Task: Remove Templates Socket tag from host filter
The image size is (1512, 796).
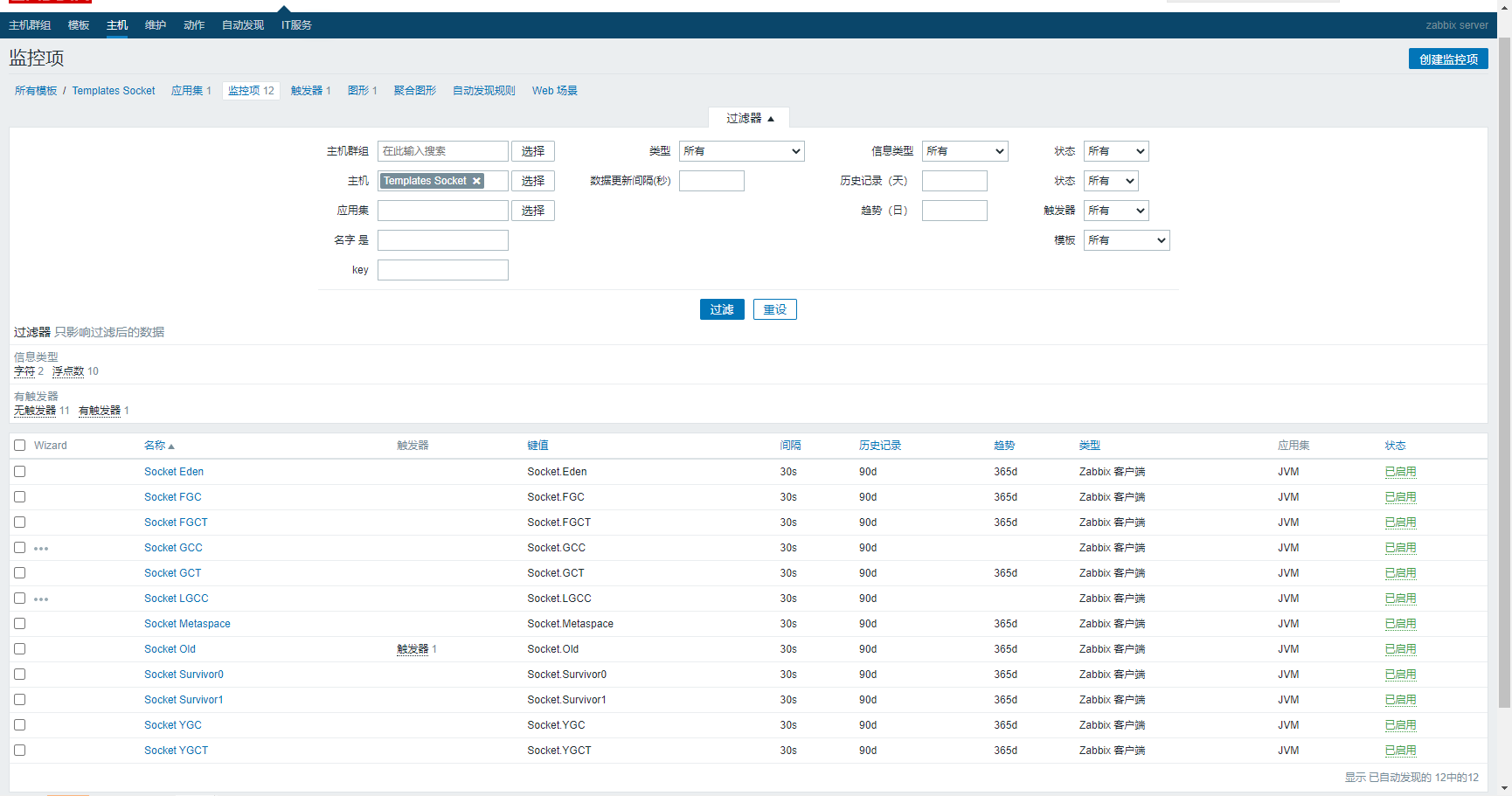Action: pyautogui.click(x=476, y=181)
